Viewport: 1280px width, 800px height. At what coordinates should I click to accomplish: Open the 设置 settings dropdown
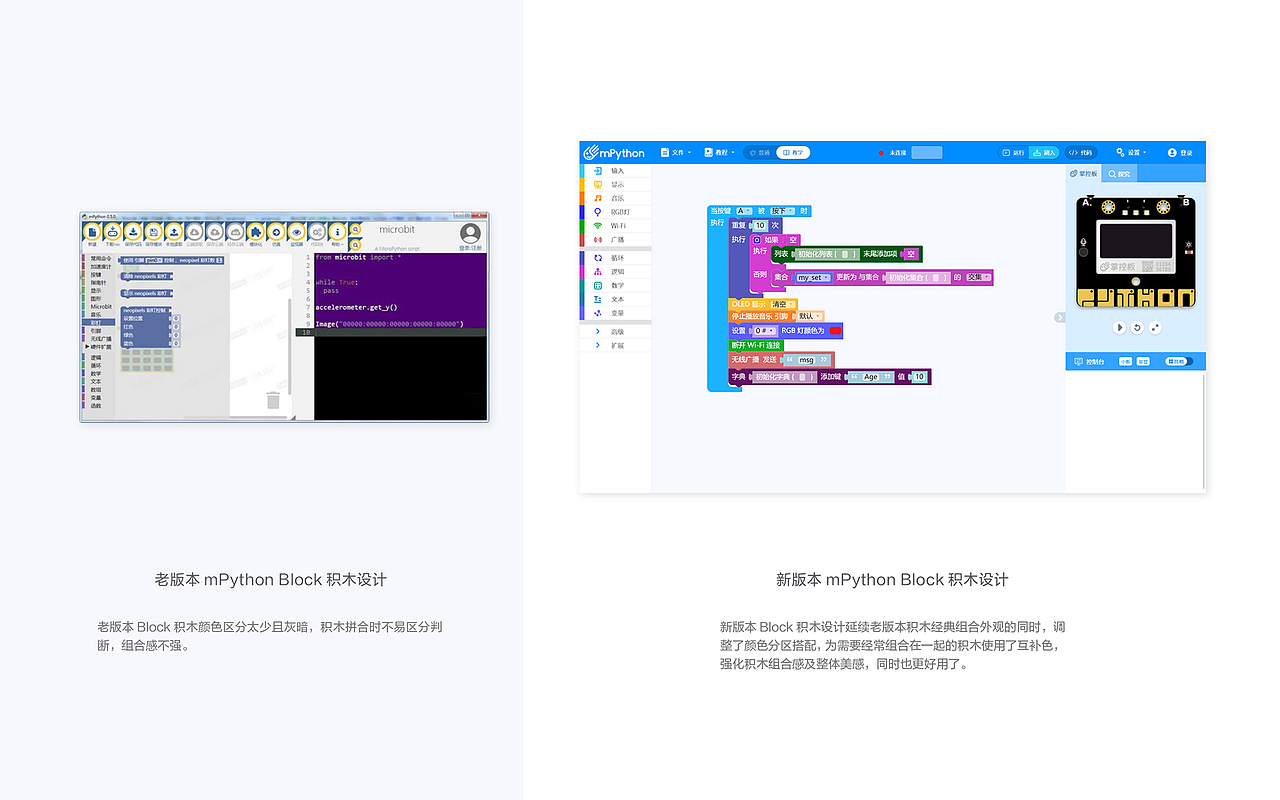1131,152
